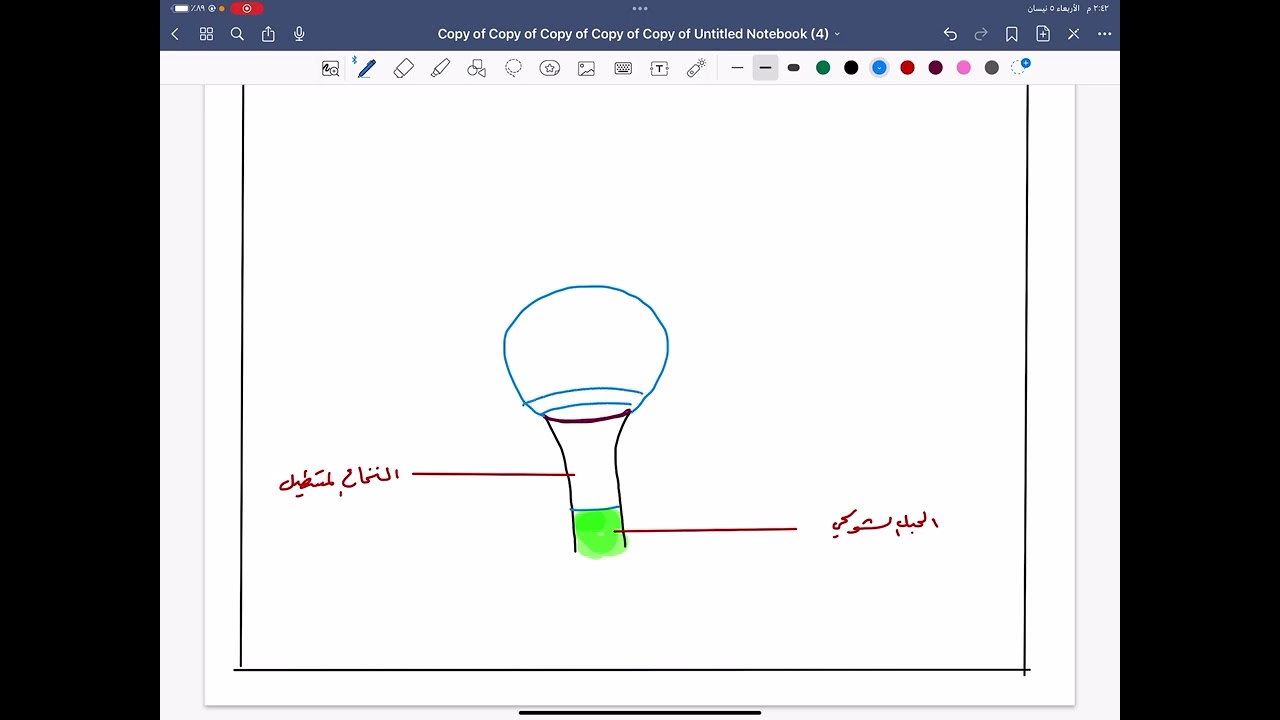Pick the pink color swatch
The image size is (1280, 720).
pyautogui.click(x=963, y=68)
